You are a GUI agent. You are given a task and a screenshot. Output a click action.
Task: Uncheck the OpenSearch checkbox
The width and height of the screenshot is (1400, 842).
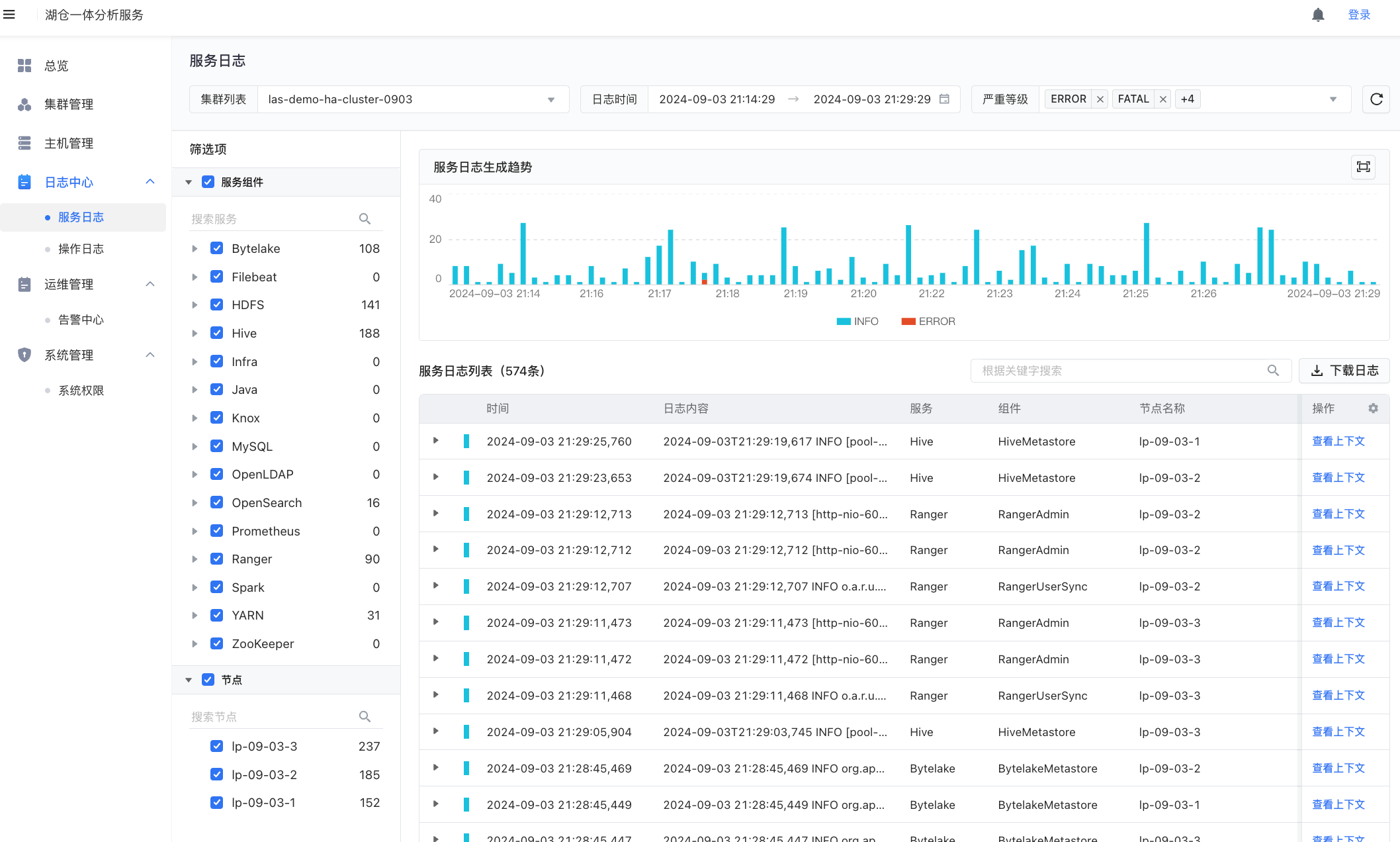(216, 502)
